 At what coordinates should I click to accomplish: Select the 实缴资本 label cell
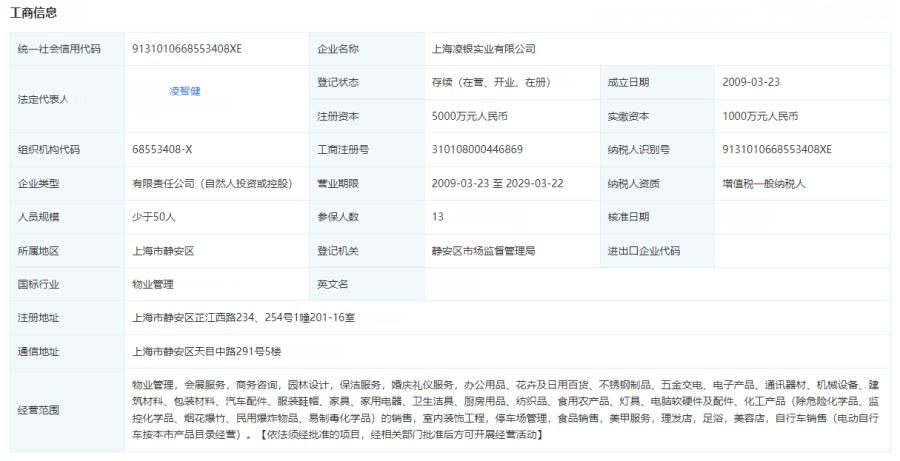pos(658,116)
